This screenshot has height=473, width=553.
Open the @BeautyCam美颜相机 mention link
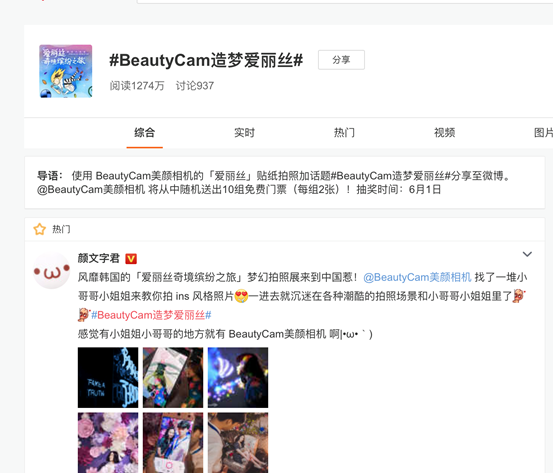point(417,277)
